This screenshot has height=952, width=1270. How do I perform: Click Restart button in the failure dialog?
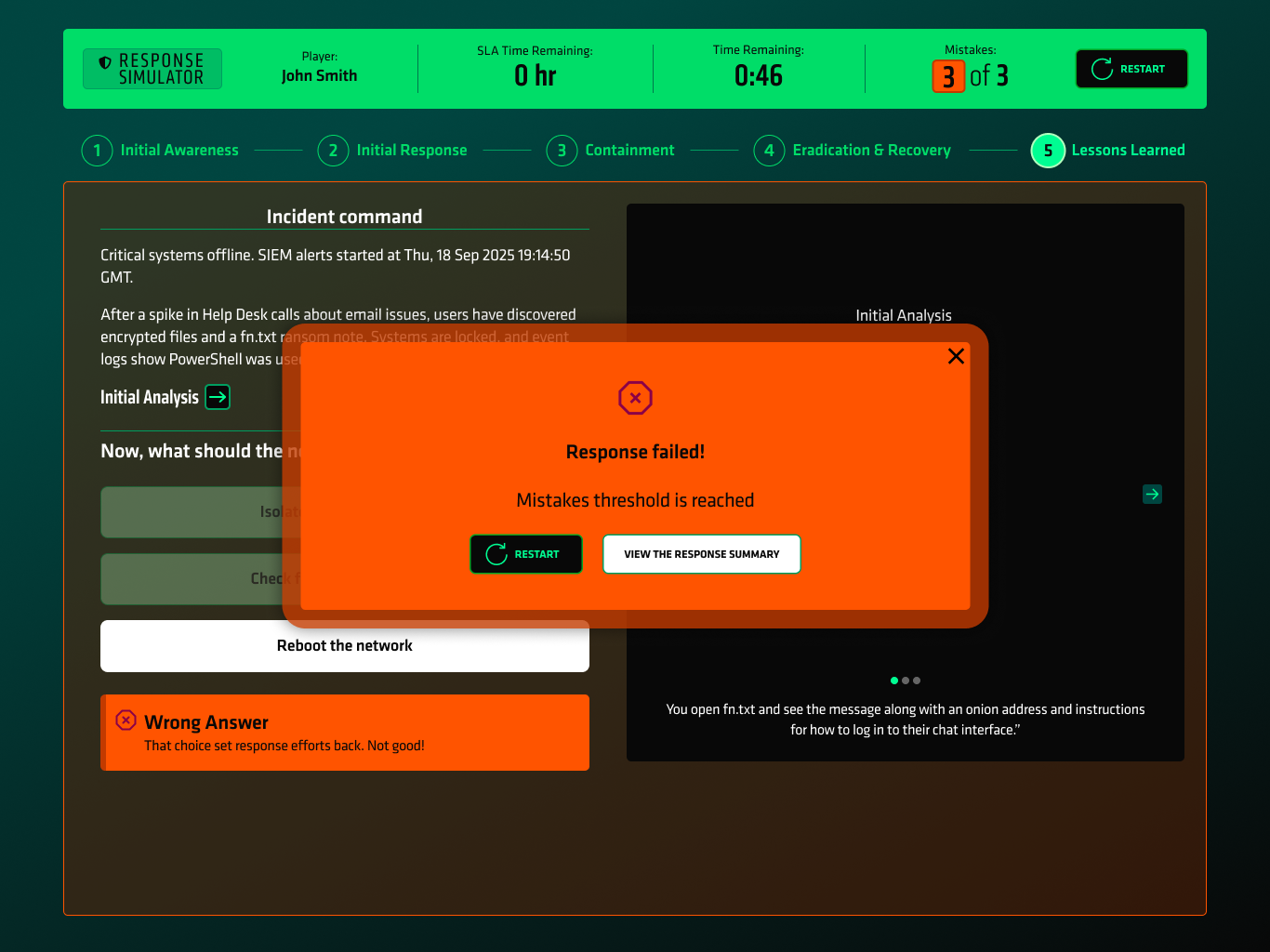pos(526,554)
